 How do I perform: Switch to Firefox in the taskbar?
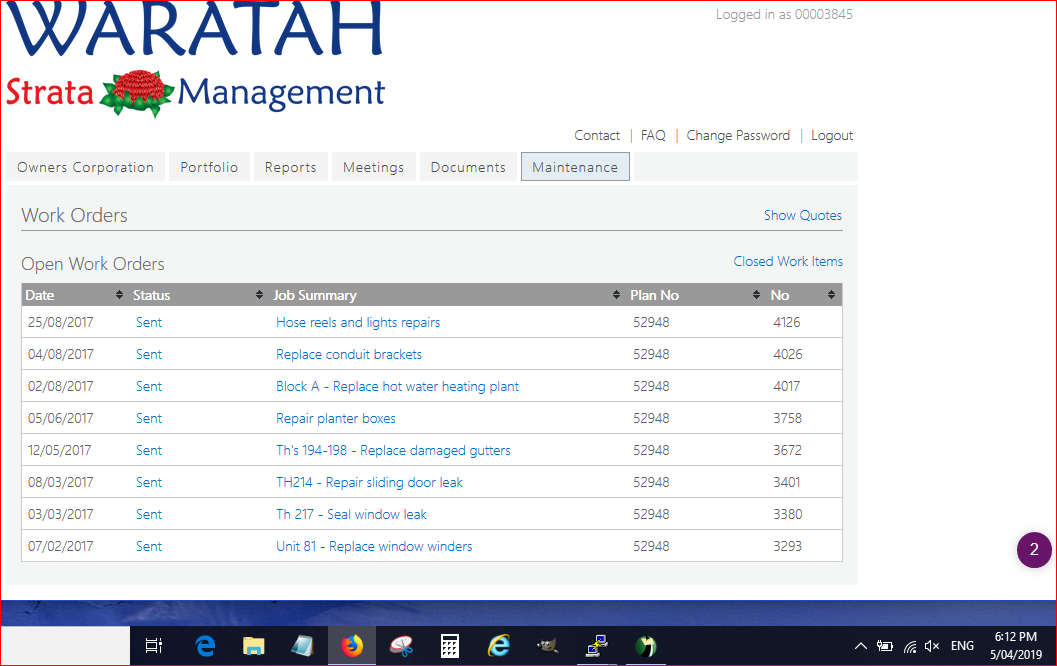click(351, 646)
